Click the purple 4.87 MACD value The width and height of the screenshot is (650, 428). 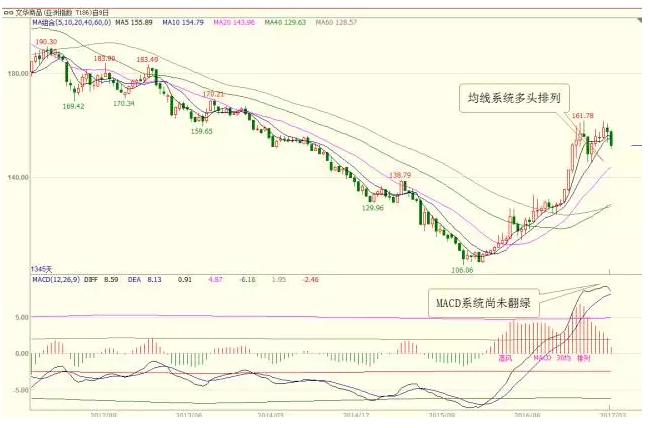tap(216, 280)
